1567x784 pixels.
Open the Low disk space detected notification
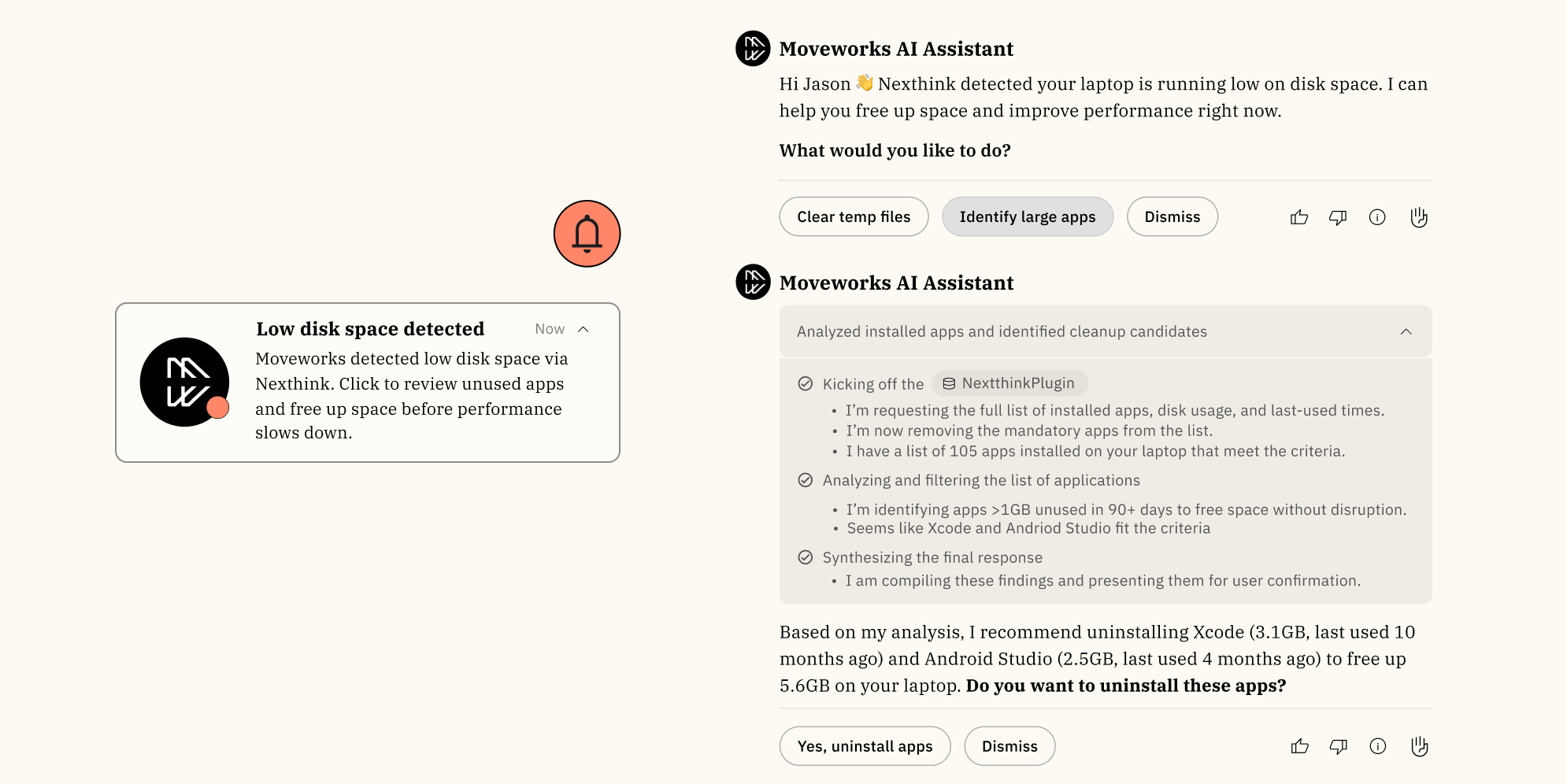(x=370, y=329)
